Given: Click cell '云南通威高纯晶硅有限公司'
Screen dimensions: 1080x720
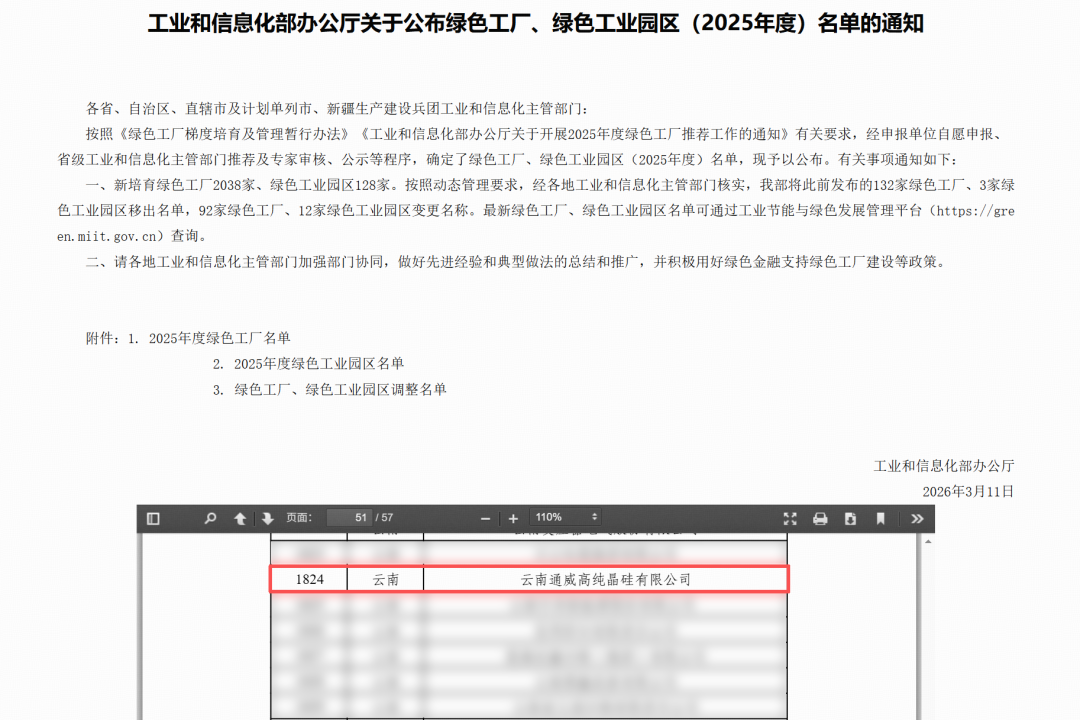Looking at the screenshot, I should coord(605,579).
